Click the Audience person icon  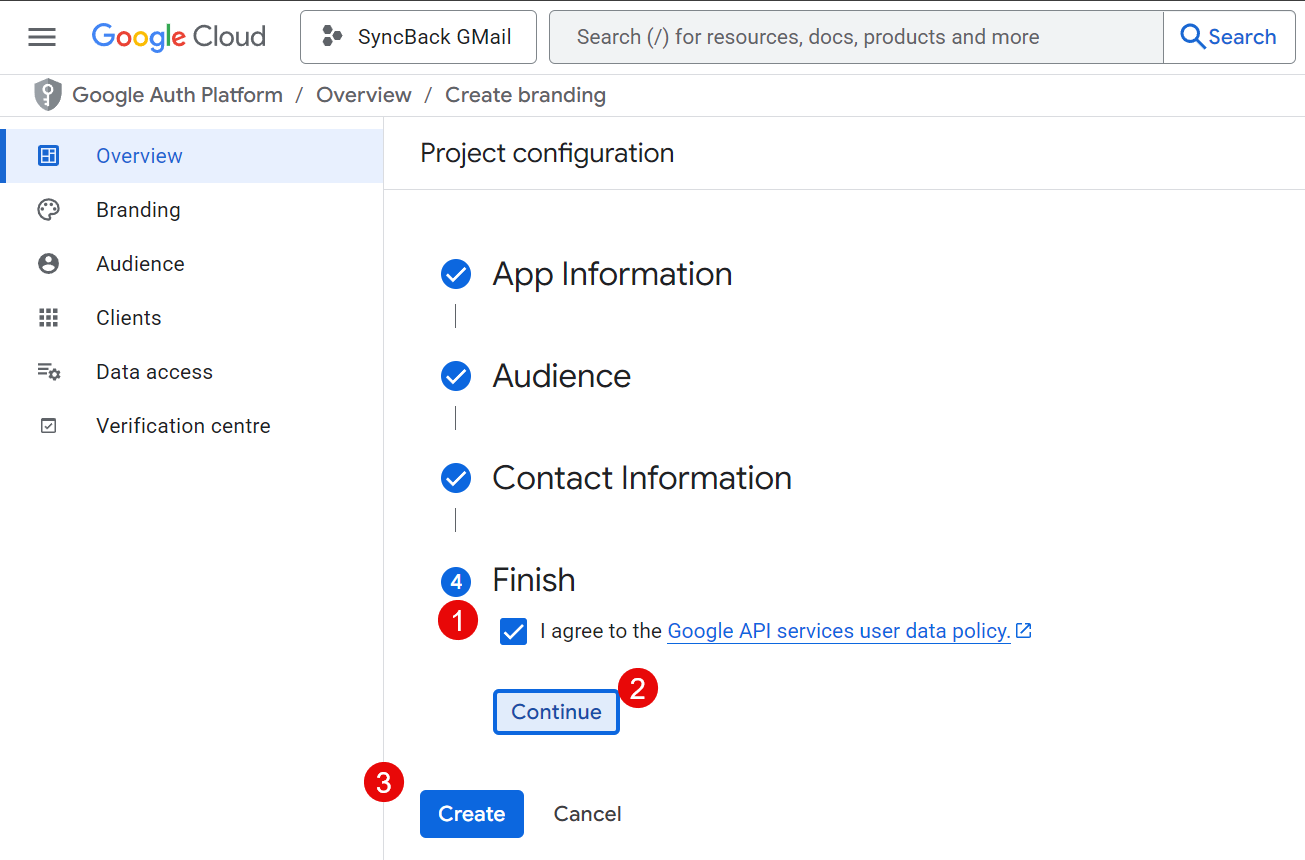pos(48,264)
